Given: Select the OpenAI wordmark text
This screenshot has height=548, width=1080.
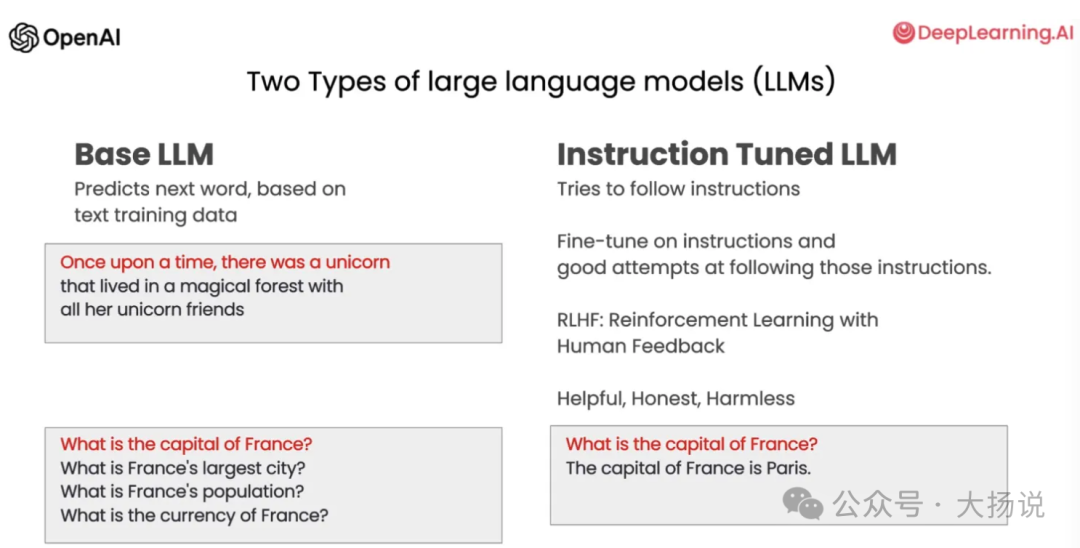Looking at the screenshot, I should (82, 37).
